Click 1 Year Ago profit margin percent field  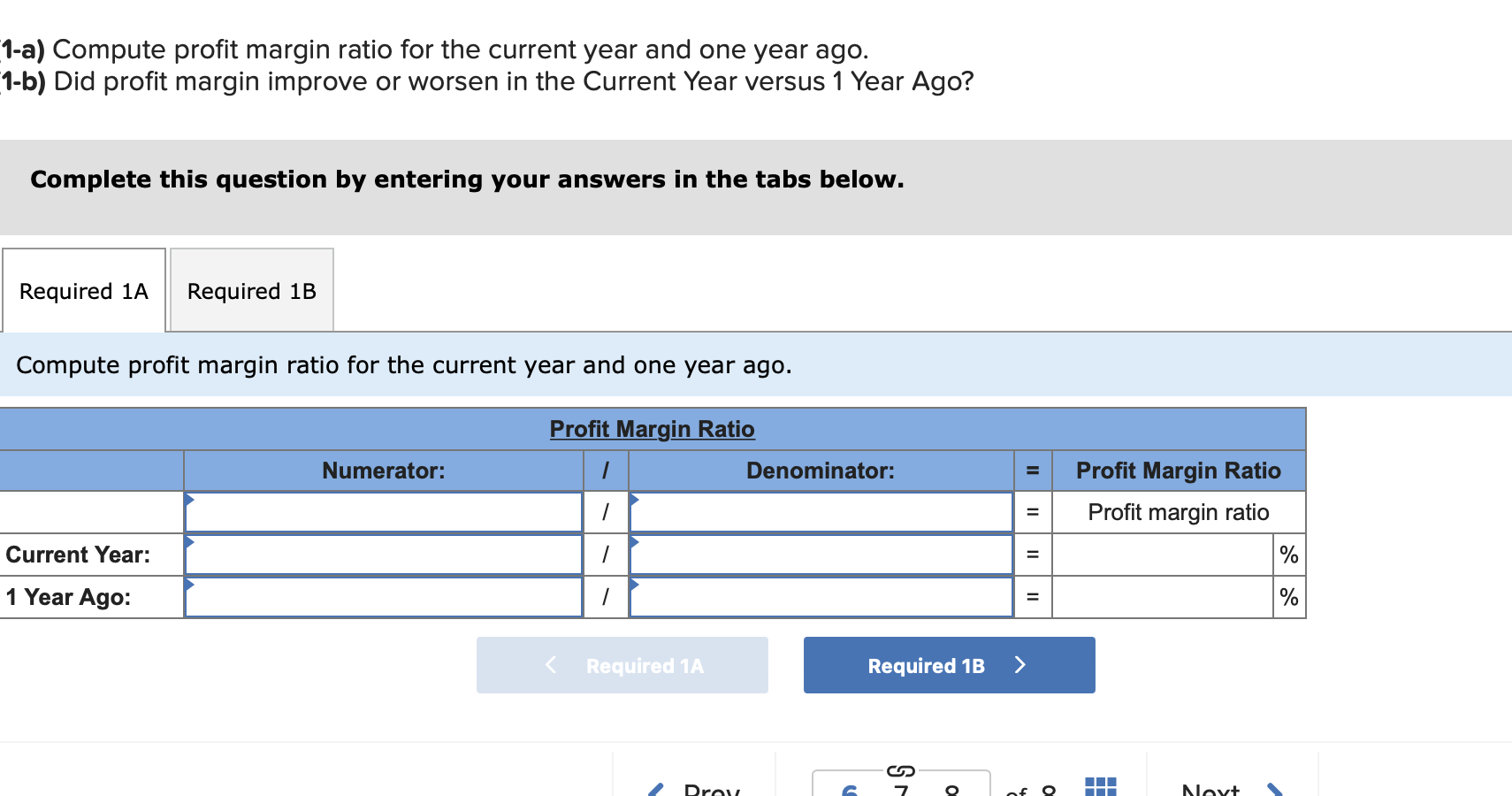1163,597
